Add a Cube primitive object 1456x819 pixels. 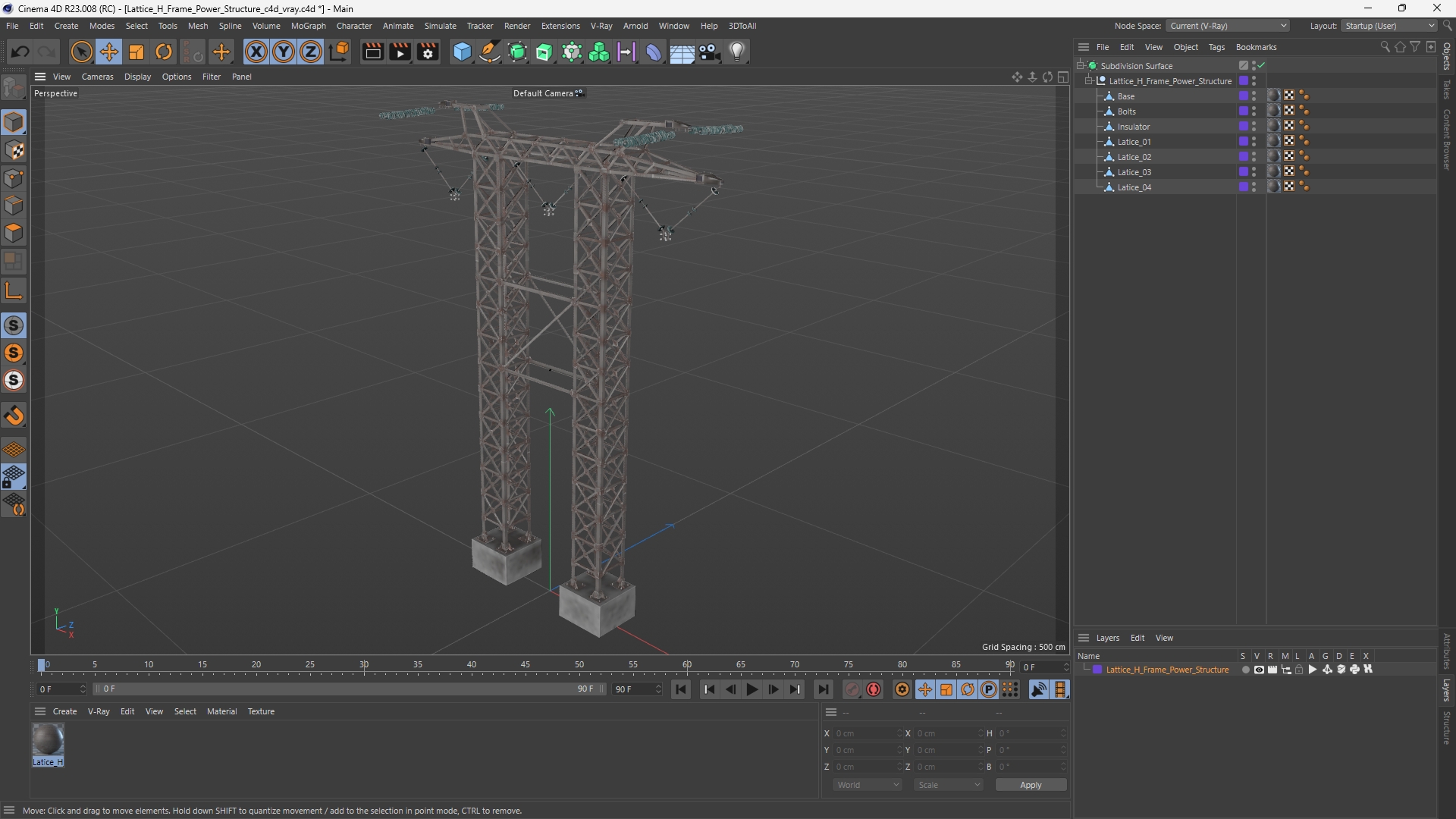[x=462, y=52]
